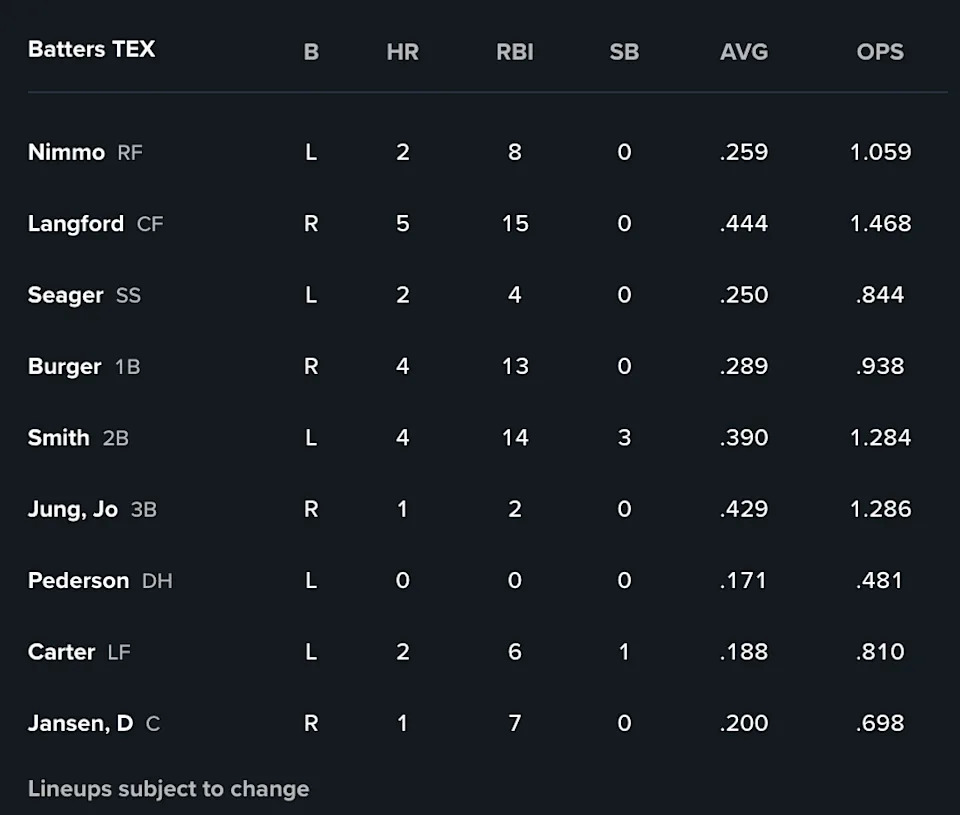View Smith's player details
Screen dimensions: 960x815
click(x=59, y=437)
